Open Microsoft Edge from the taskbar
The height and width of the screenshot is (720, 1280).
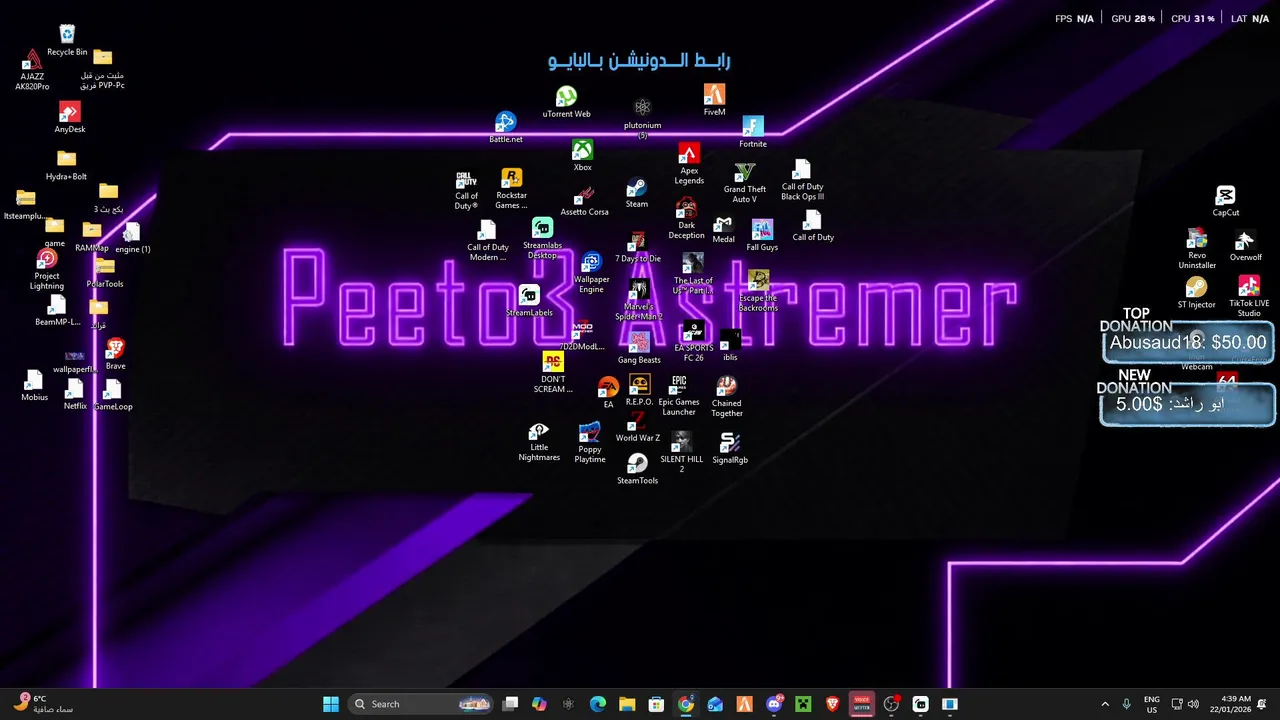pos(598,704)
